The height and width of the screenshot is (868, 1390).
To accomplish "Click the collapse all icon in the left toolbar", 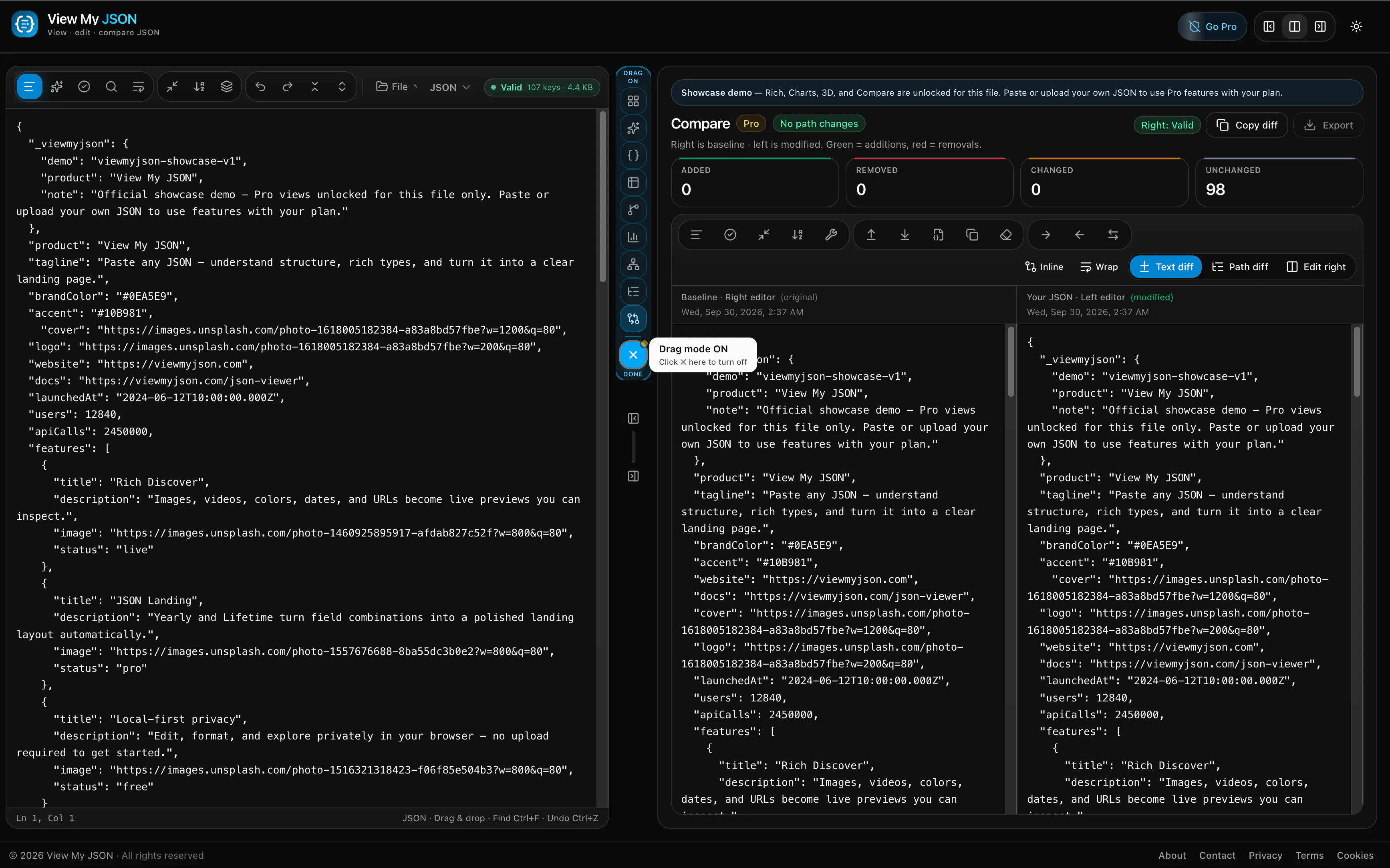I will tap(315, 87).
